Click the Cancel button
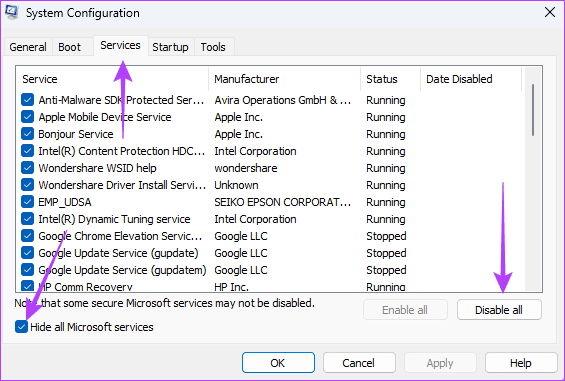This screenshot has width=565, height=381. pos(359,363)
